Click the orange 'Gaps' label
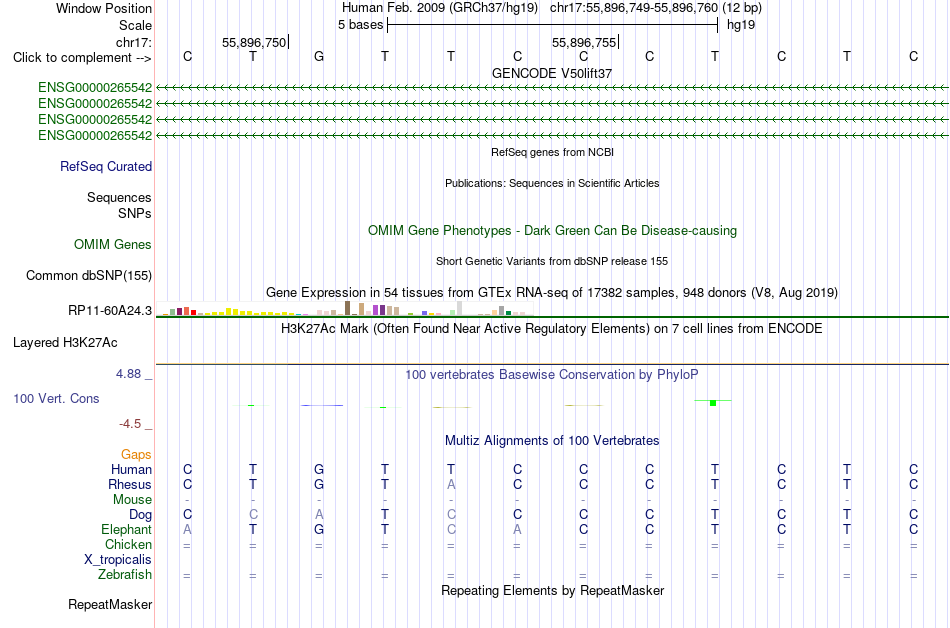The image size is (950, 628). tap(136, 454)
